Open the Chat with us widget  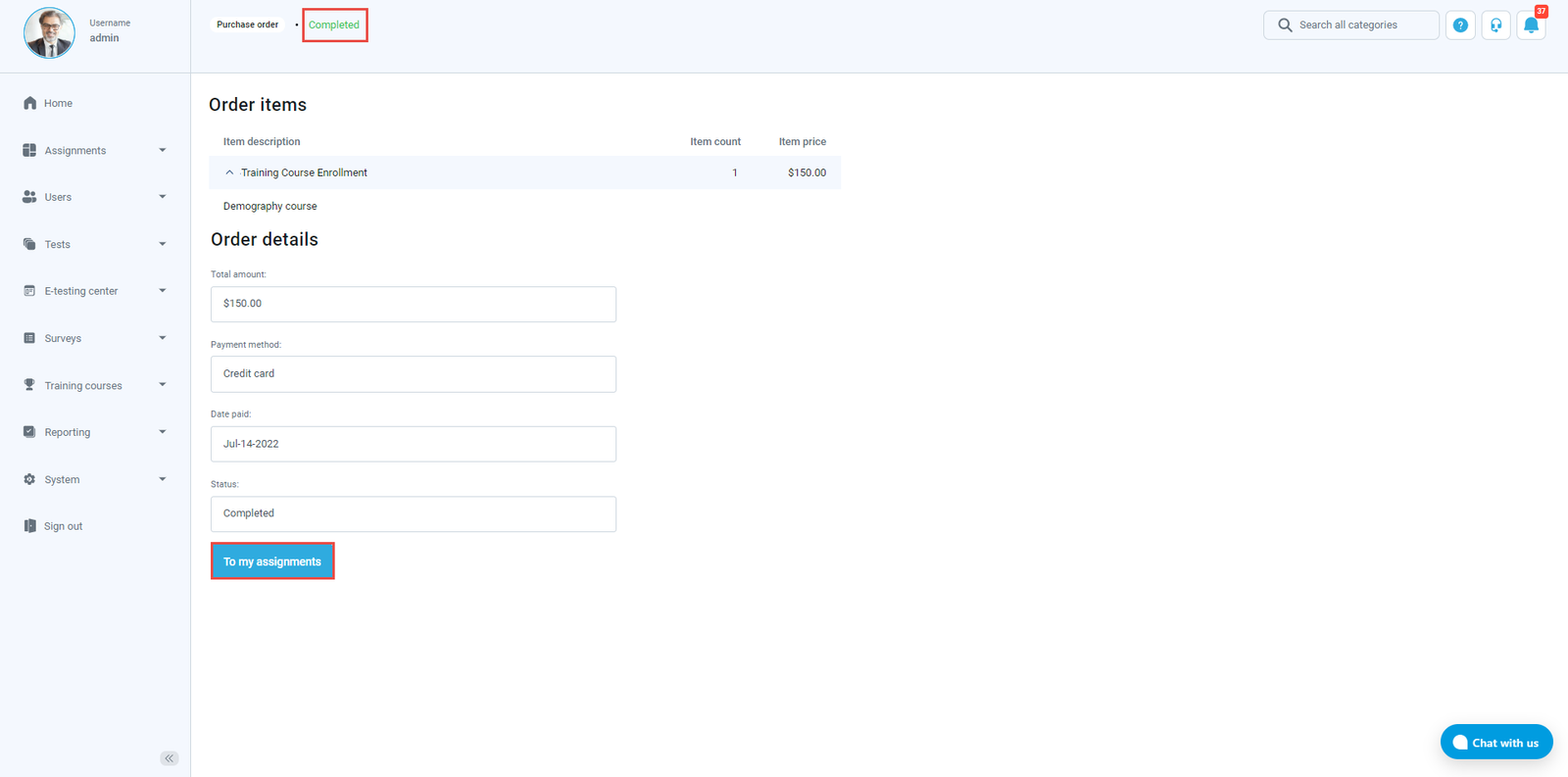coord(1495,742)
